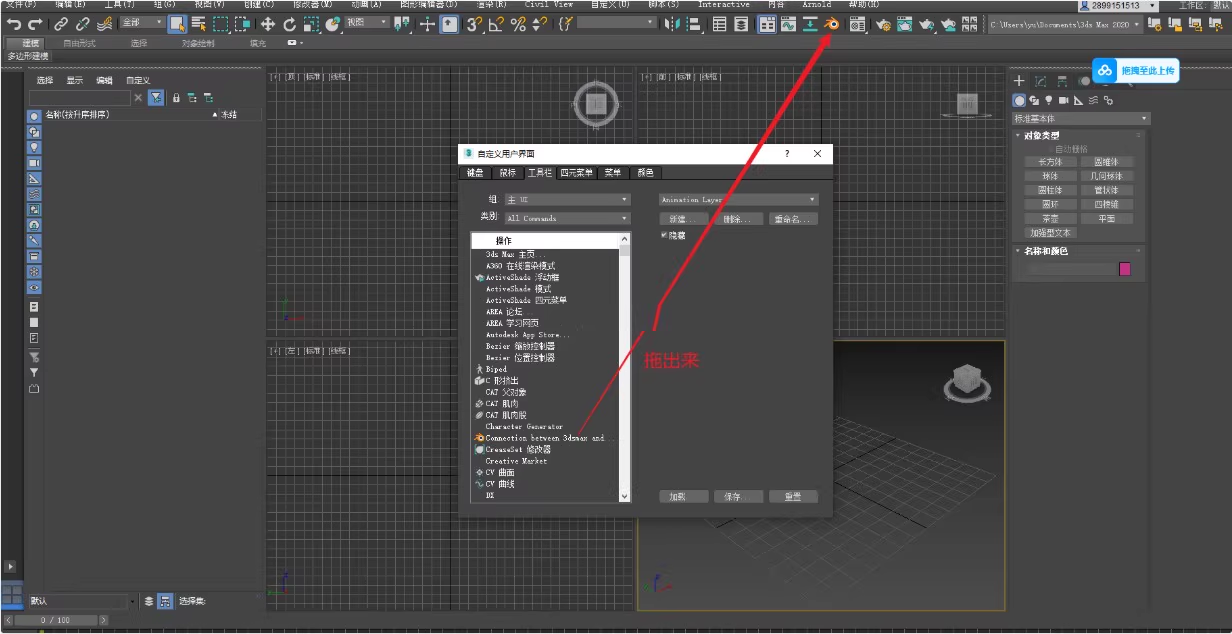1232x634 pixels.
Task: Open the Arnold menu
Action: (x=816, y=5)
